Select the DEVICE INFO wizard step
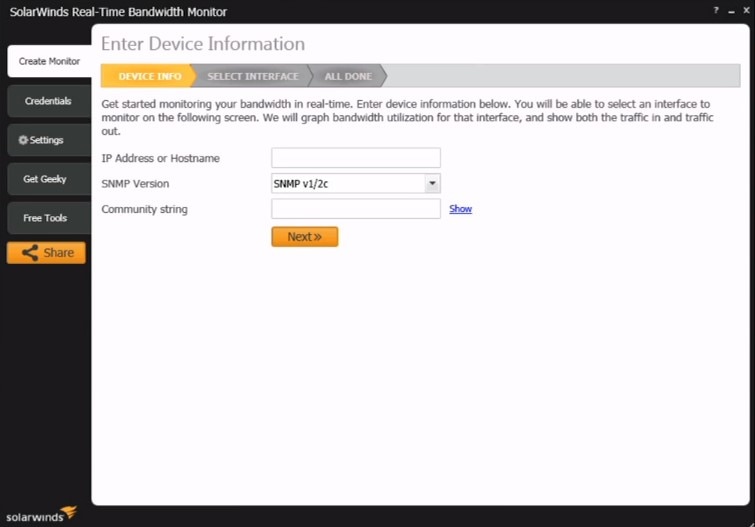 (x=149, y=76)
